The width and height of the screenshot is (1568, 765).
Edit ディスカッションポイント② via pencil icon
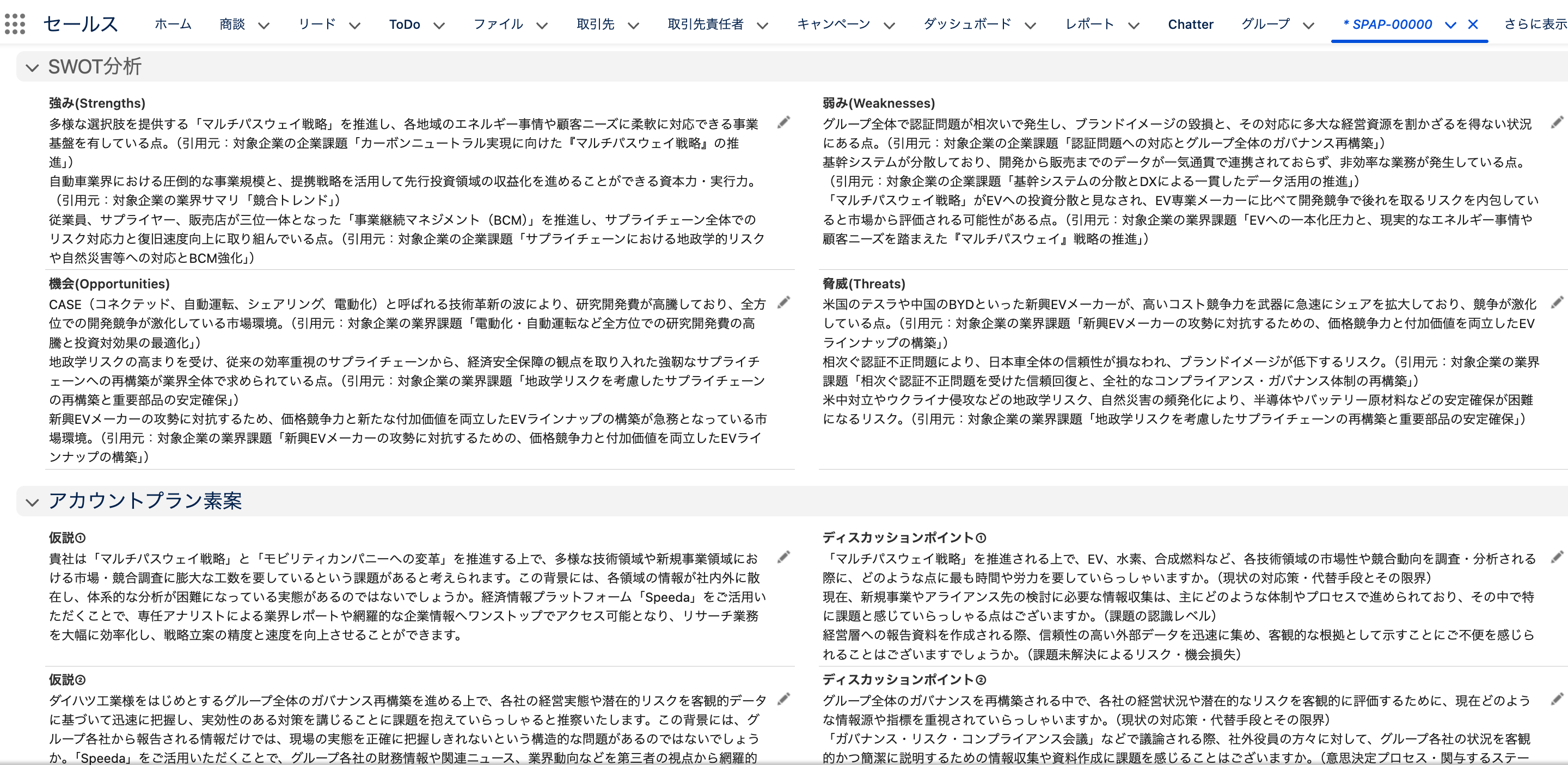1557,699
